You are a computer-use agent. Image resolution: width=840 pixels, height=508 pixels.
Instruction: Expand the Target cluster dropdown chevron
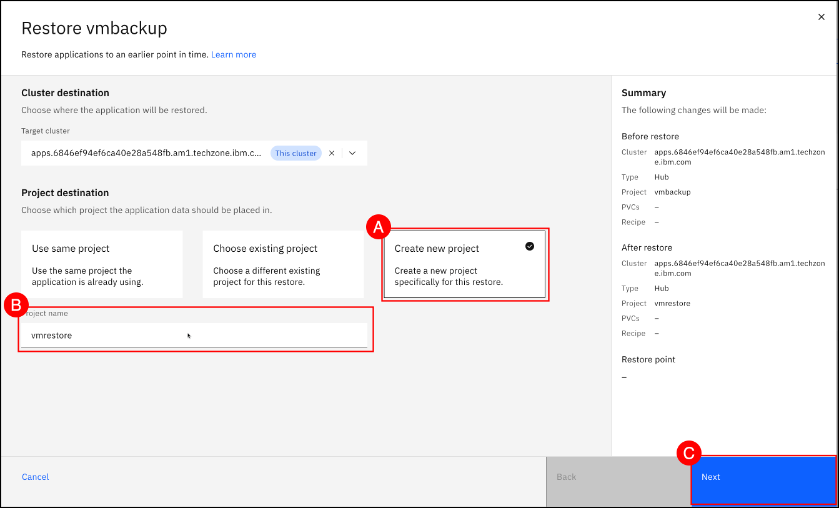[x=352, y=153]
